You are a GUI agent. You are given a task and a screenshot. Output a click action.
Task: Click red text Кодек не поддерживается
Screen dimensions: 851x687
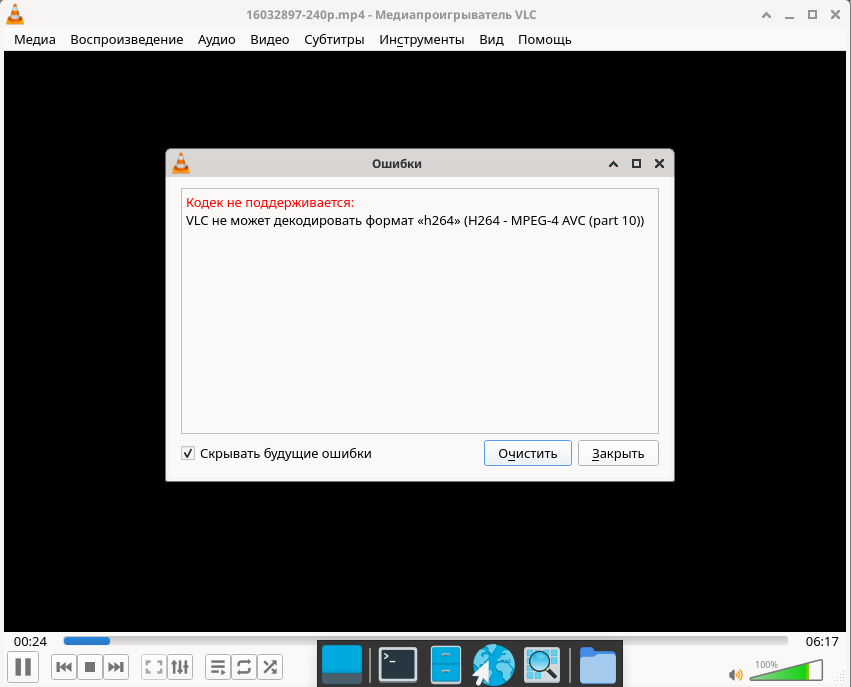pyautogui.click(x=270, y=202)
